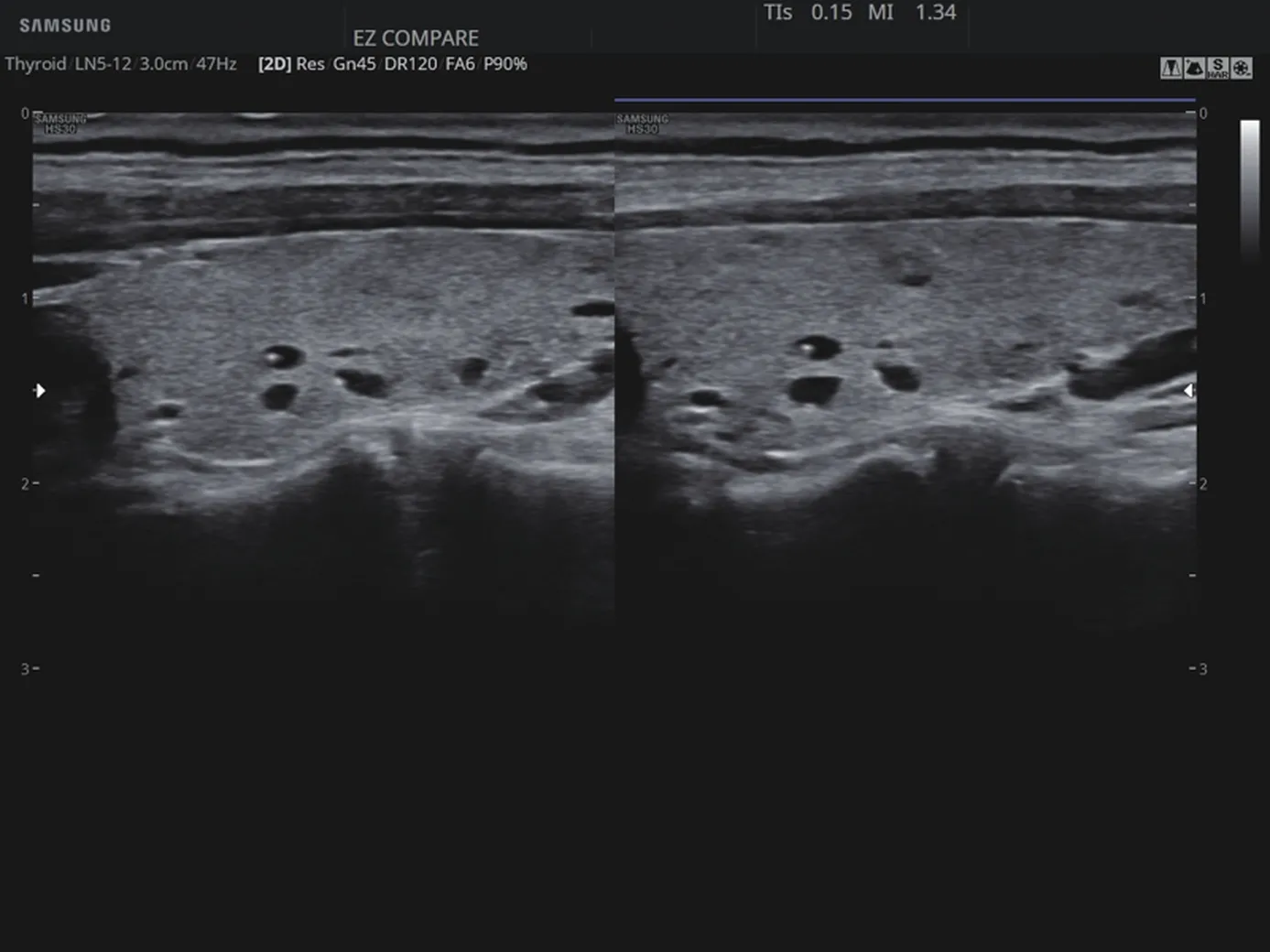Click the MI value '1.34'
The image size is (1270, 952).
pos(936,13)
